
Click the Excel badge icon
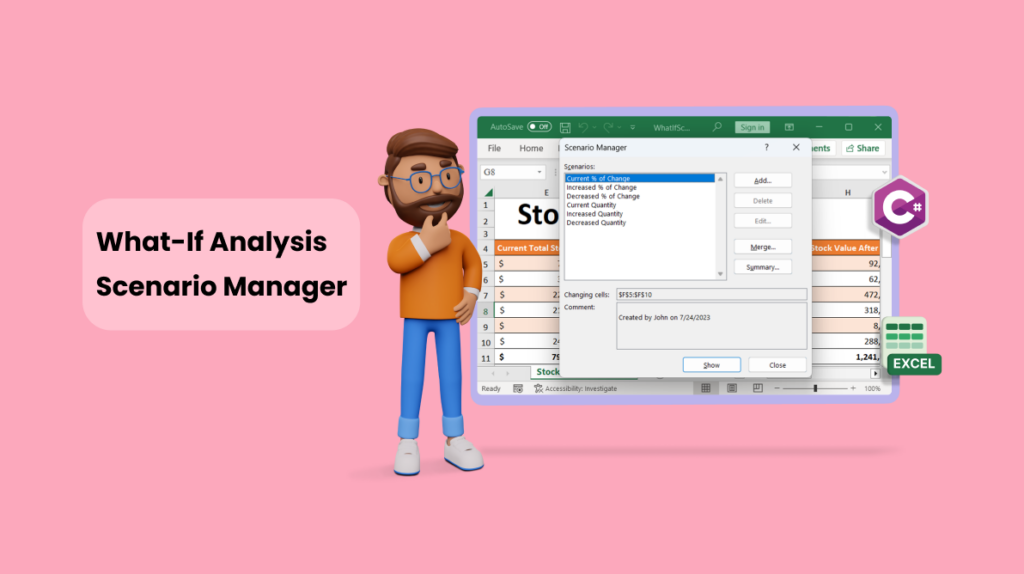[912, 346]
